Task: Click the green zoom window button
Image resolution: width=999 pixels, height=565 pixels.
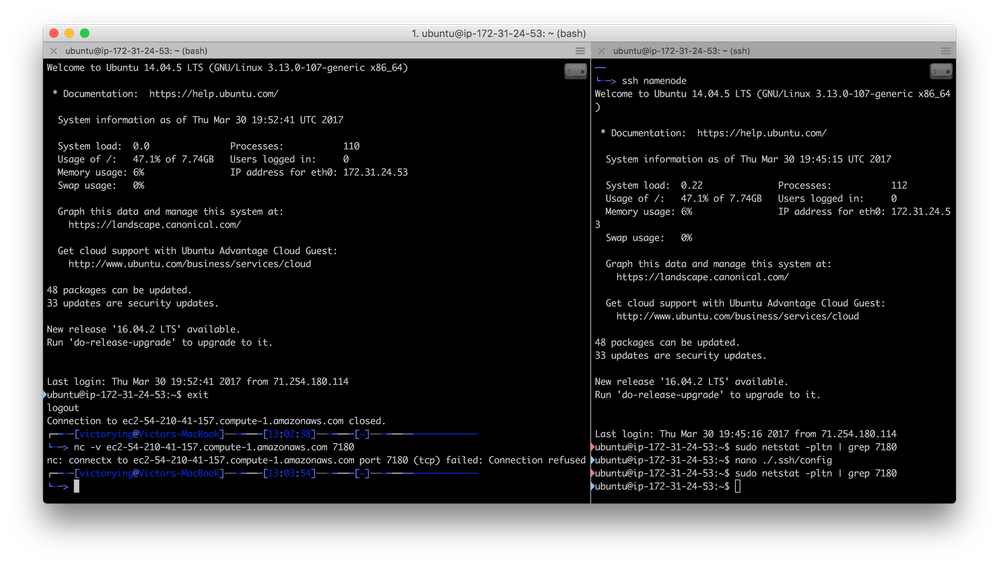Action: pyautogui.click(x=85, y=33)
